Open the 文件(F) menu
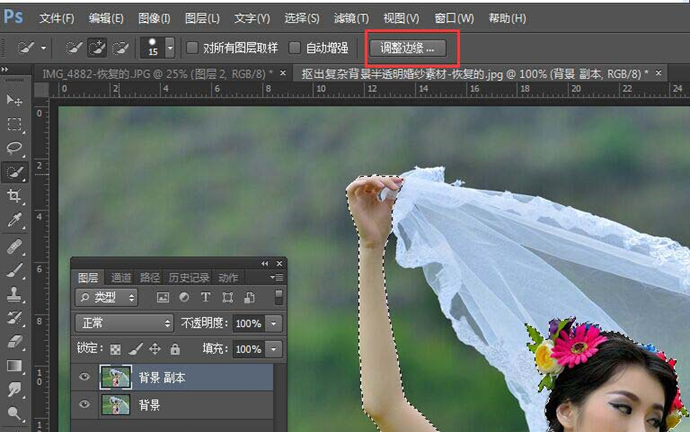 pos(56,18)
